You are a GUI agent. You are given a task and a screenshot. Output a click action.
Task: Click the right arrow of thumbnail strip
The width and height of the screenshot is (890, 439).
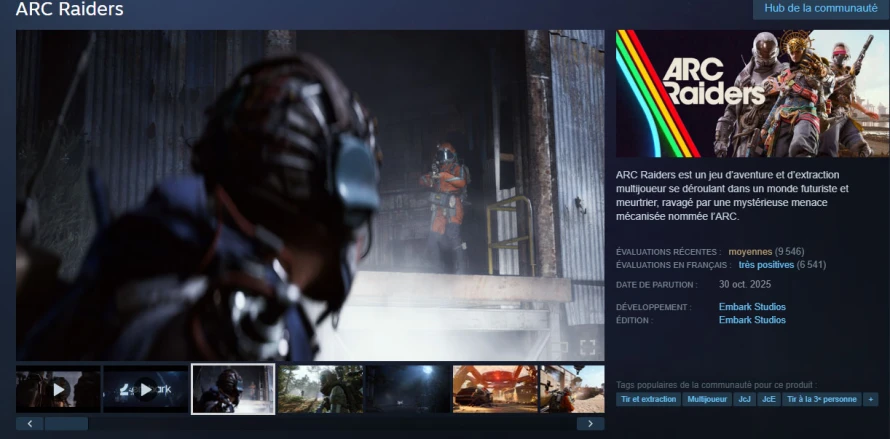[x=590, y=424]
